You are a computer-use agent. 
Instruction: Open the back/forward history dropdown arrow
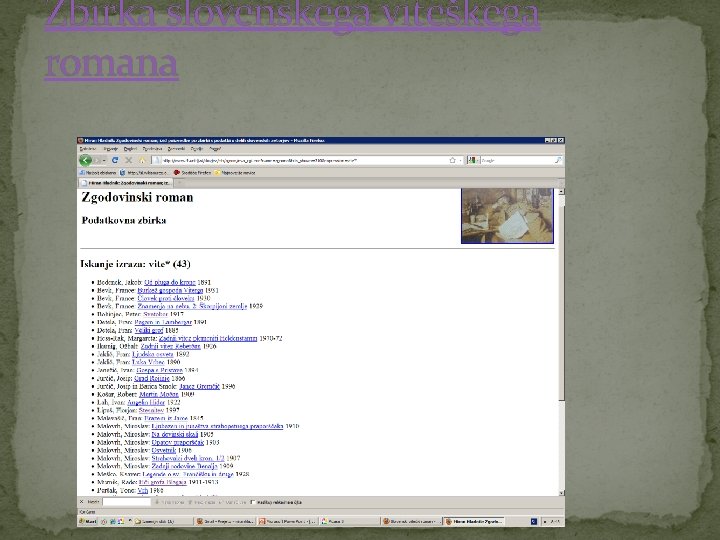104,160
